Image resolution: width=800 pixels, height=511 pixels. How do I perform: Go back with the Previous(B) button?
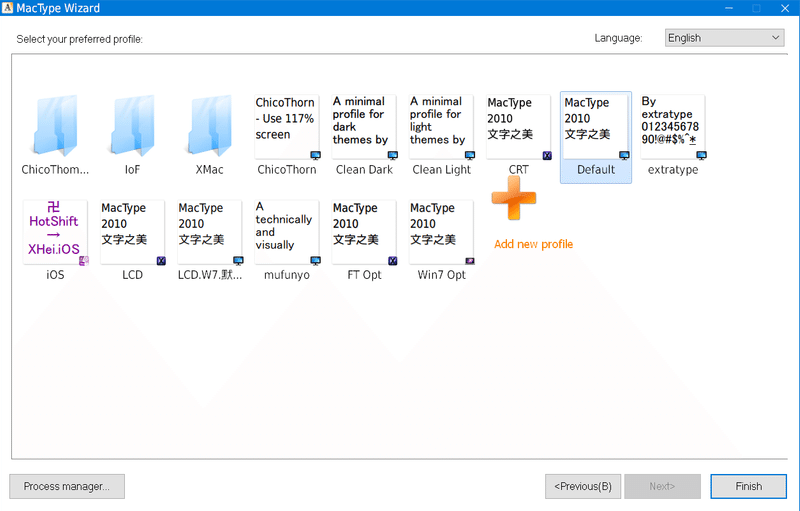pos(583,487)
